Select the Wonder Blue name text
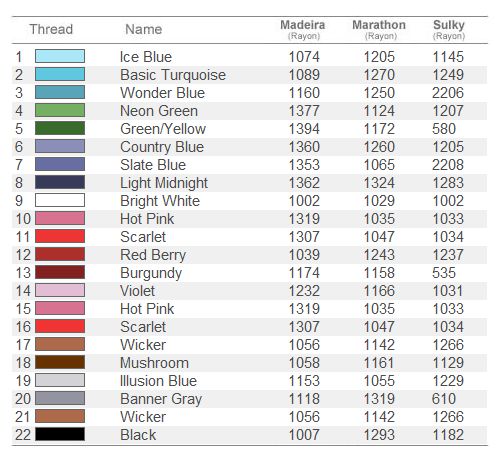Screen dimensions: 500x456 (162, 93)
